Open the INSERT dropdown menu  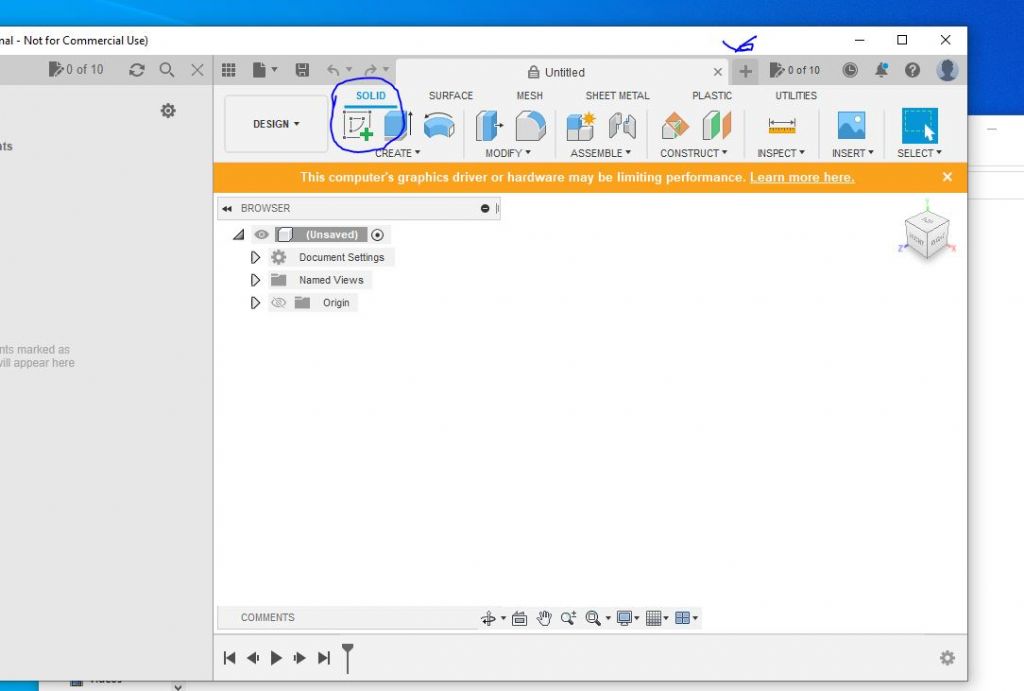(x=852, y=153)
